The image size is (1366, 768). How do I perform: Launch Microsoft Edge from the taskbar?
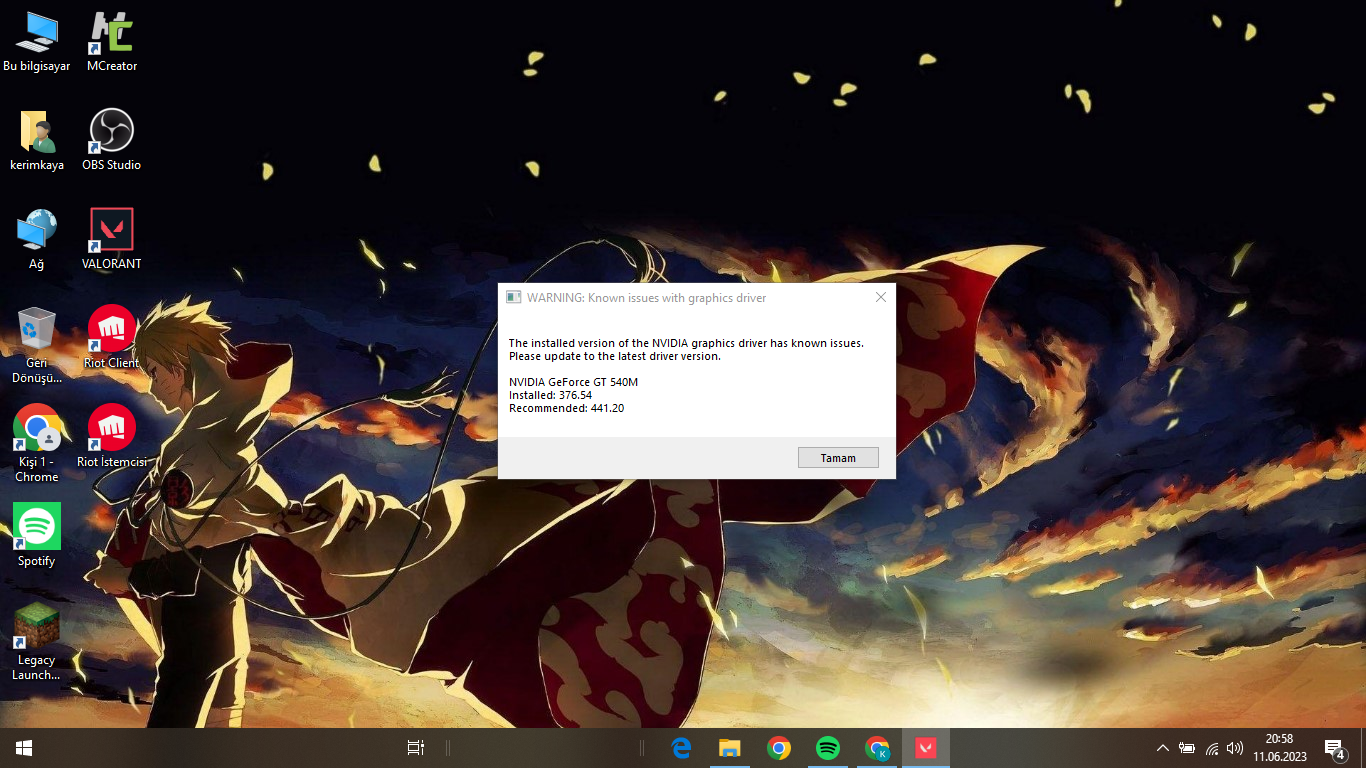(682, 748)
